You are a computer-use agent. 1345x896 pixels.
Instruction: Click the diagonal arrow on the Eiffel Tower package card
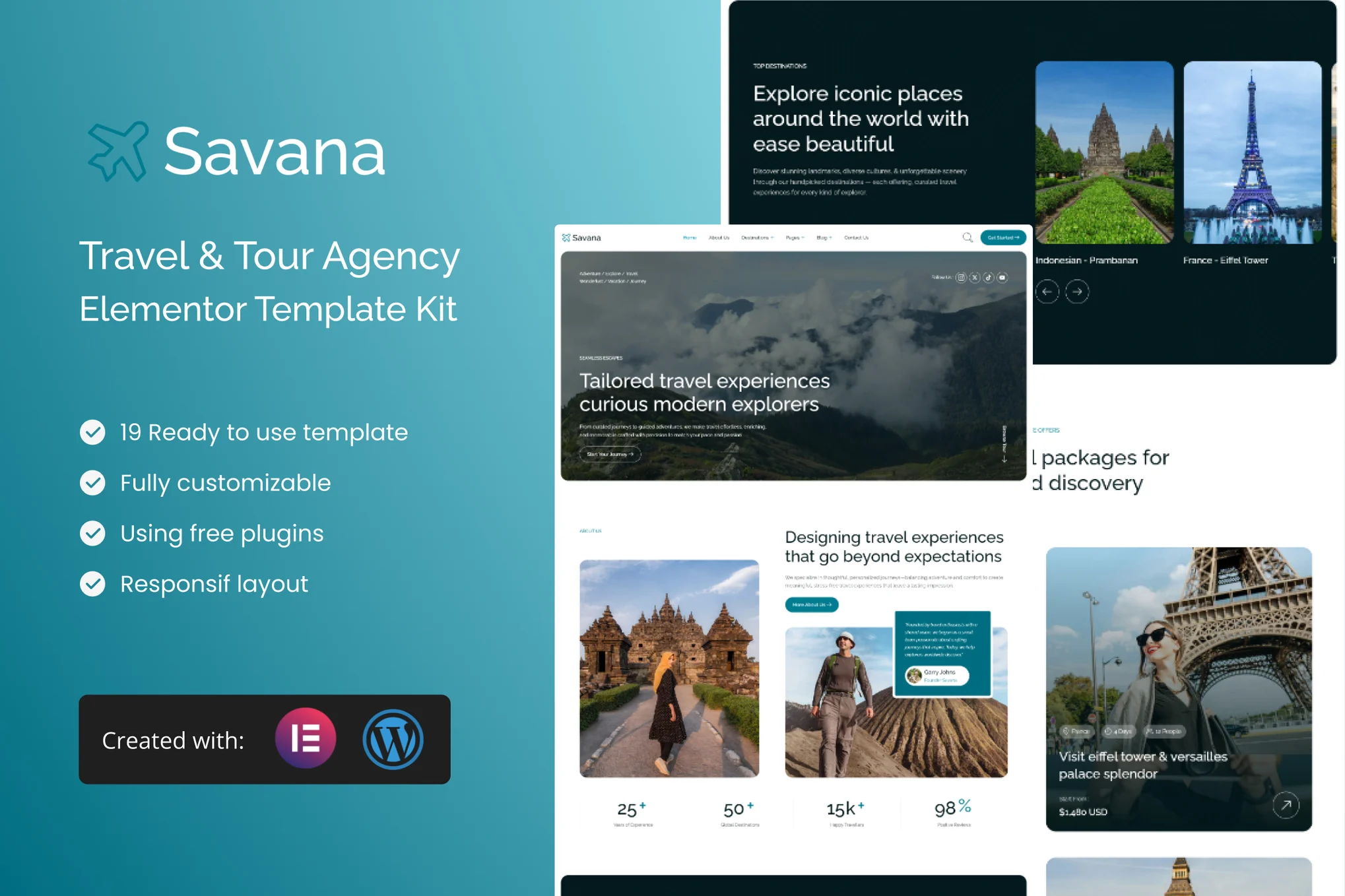[x=1286, y=805]
